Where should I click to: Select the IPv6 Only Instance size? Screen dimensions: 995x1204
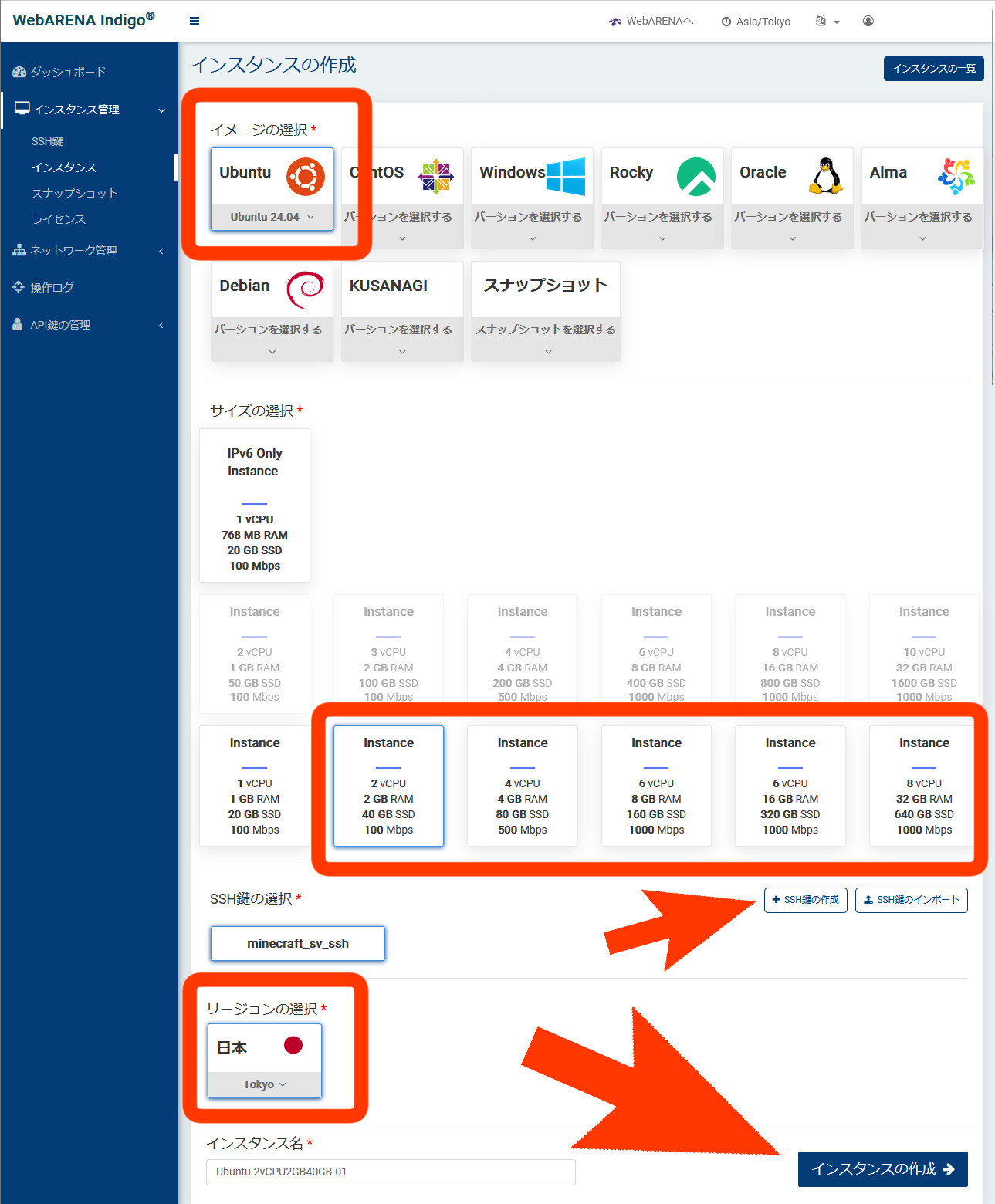point(255,506)
